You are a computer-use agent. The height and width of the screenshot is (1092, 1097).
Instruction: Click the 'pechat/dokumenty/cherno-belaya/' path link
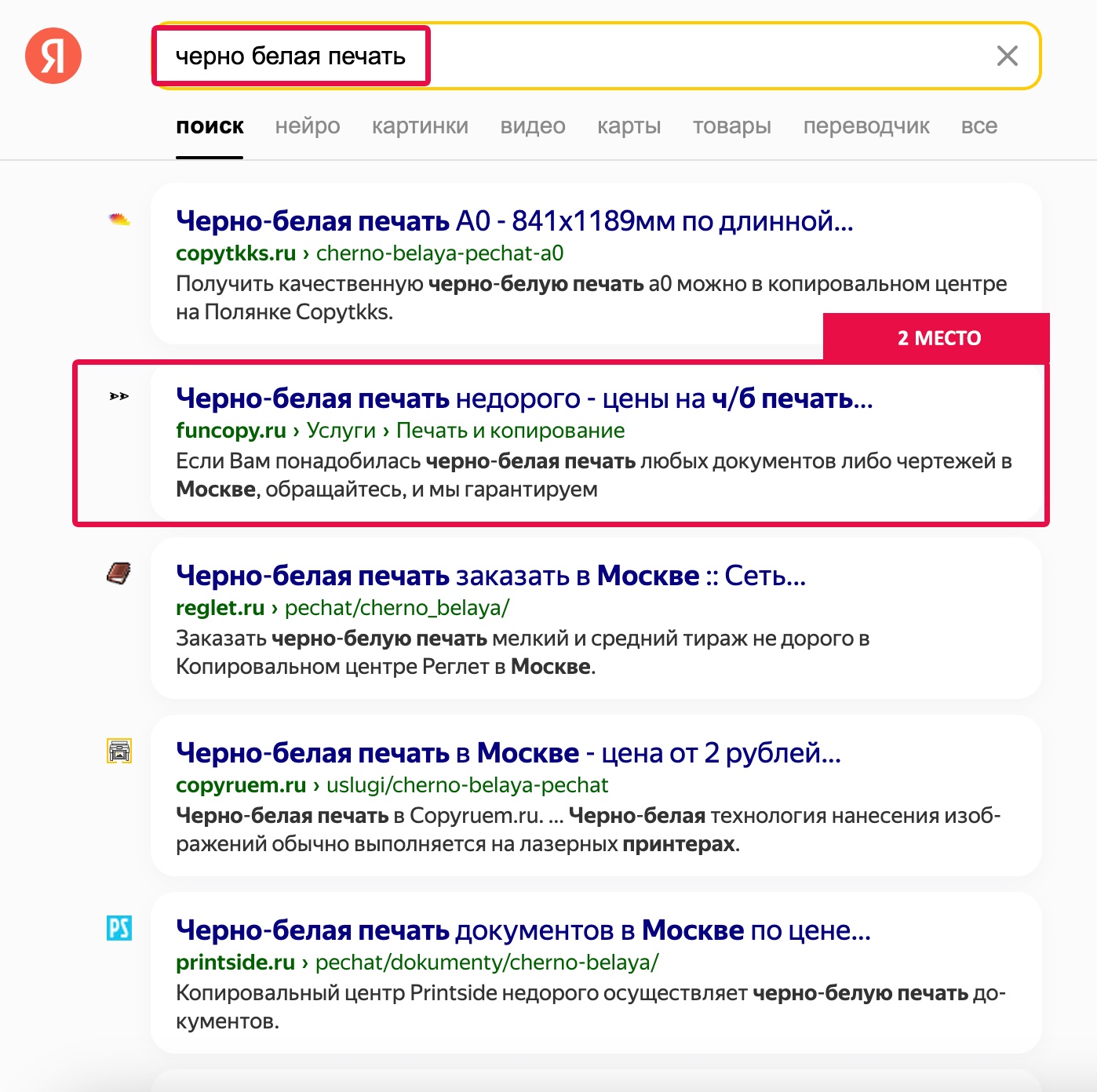click(x=487, y=963)
